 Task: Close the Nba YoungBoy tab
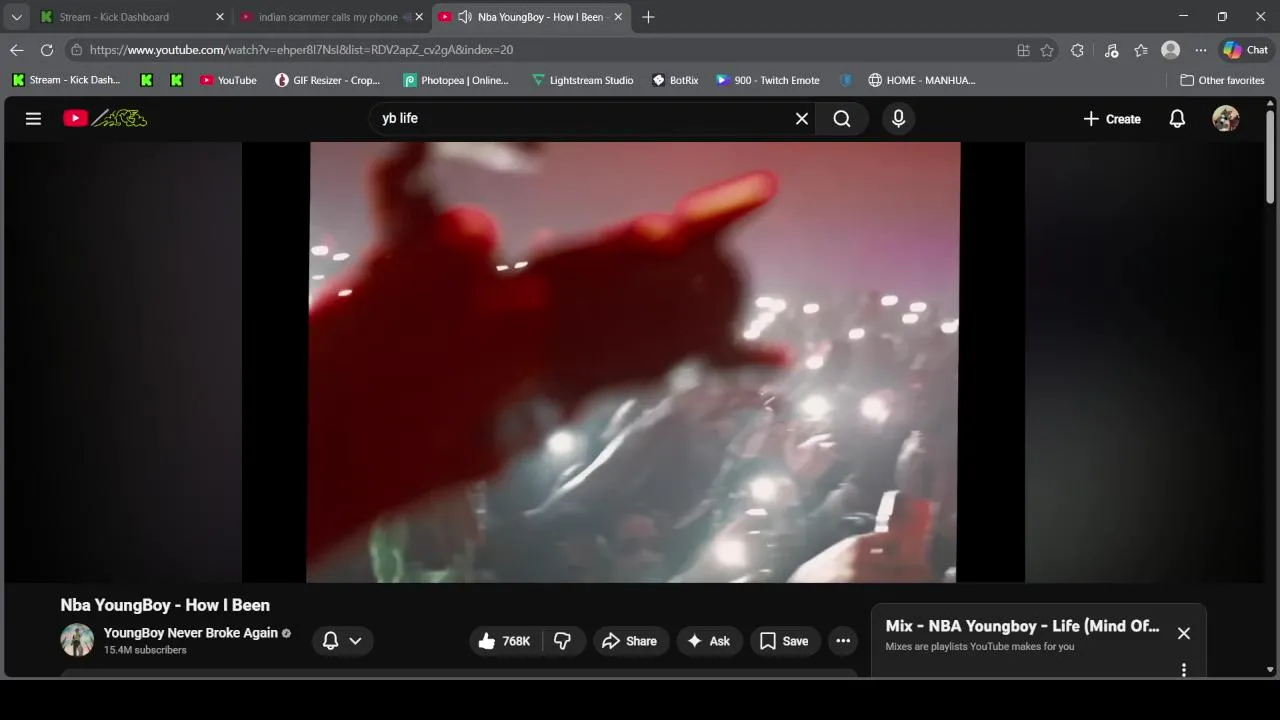click(x=618, y=17)
